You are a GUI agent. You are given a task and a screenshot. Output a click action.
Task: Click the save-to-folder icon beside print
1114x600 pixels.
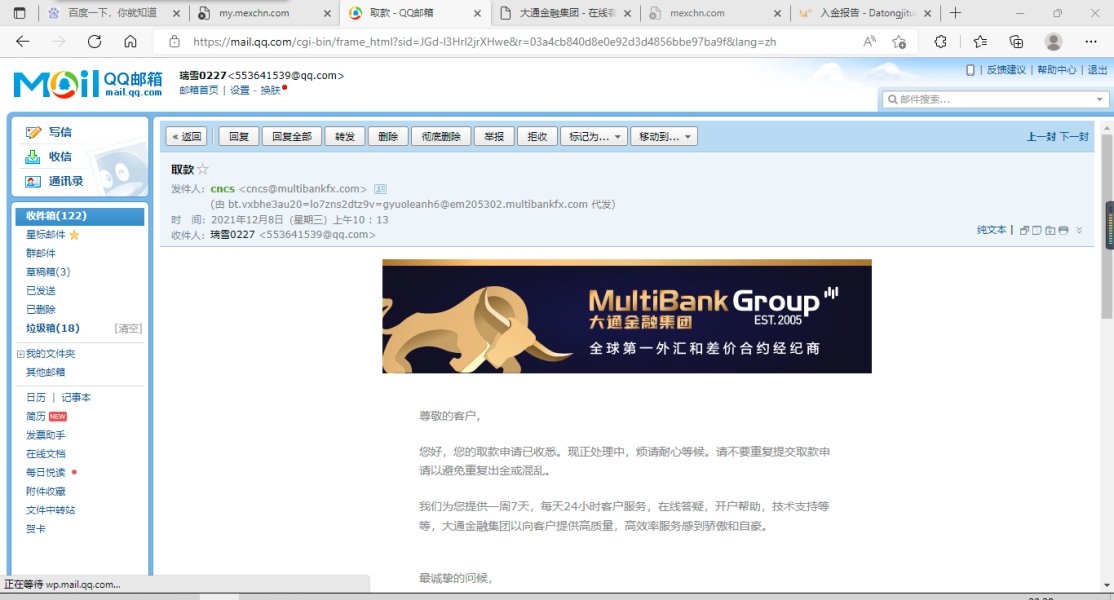[1050, 230]
